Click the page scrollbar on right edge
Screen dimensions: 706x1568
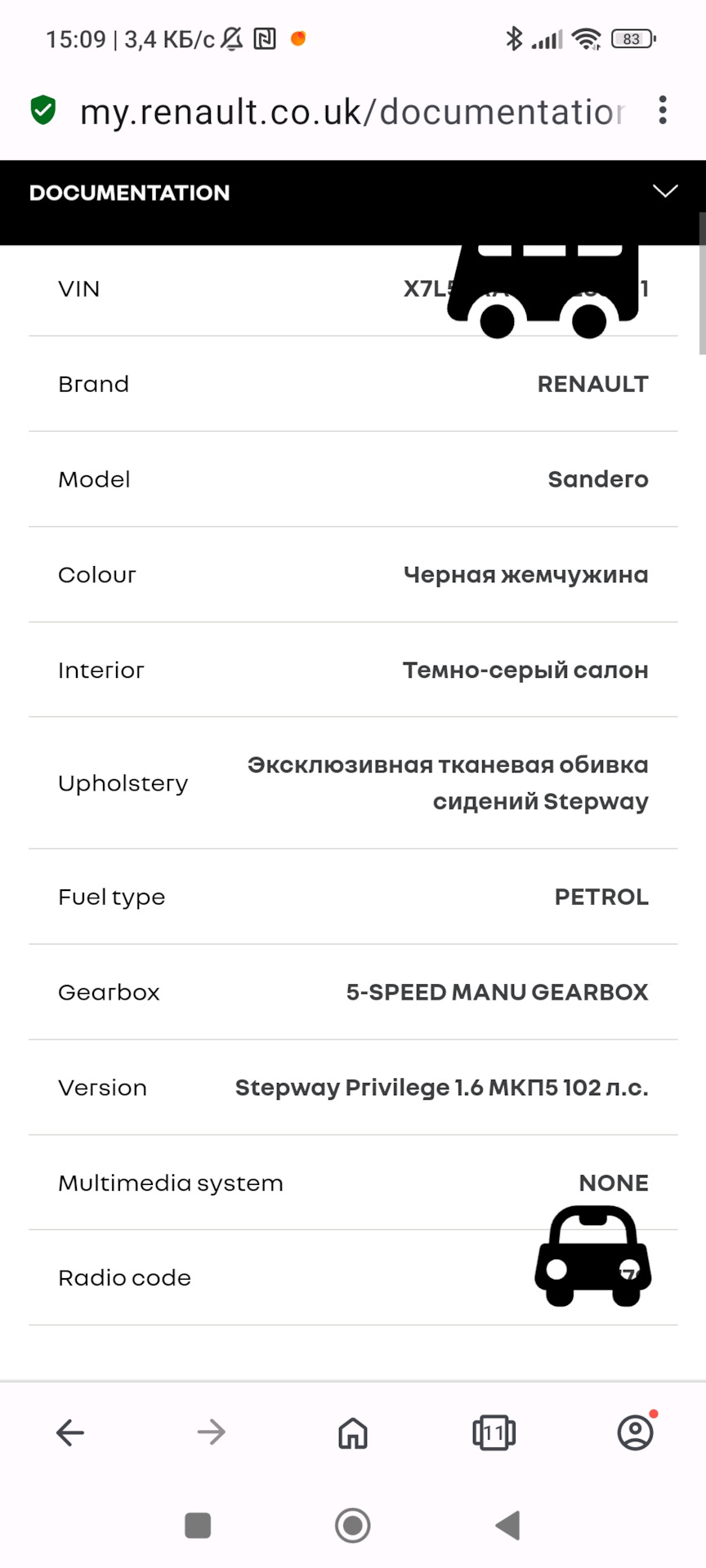(702, 284)
